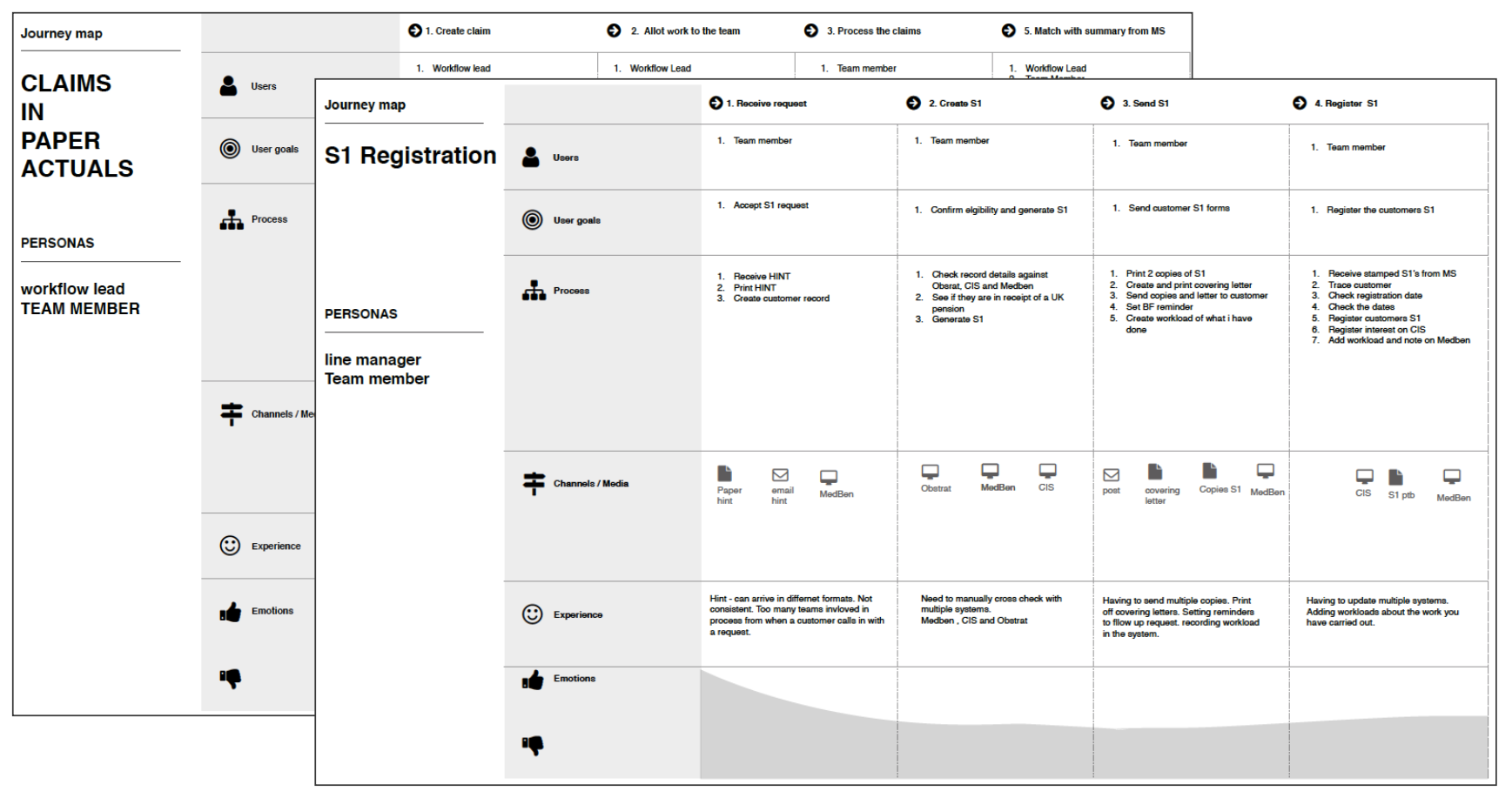Select the 'Copies S1' document icon
1512x798 pixels.
tap(1210, 471)
